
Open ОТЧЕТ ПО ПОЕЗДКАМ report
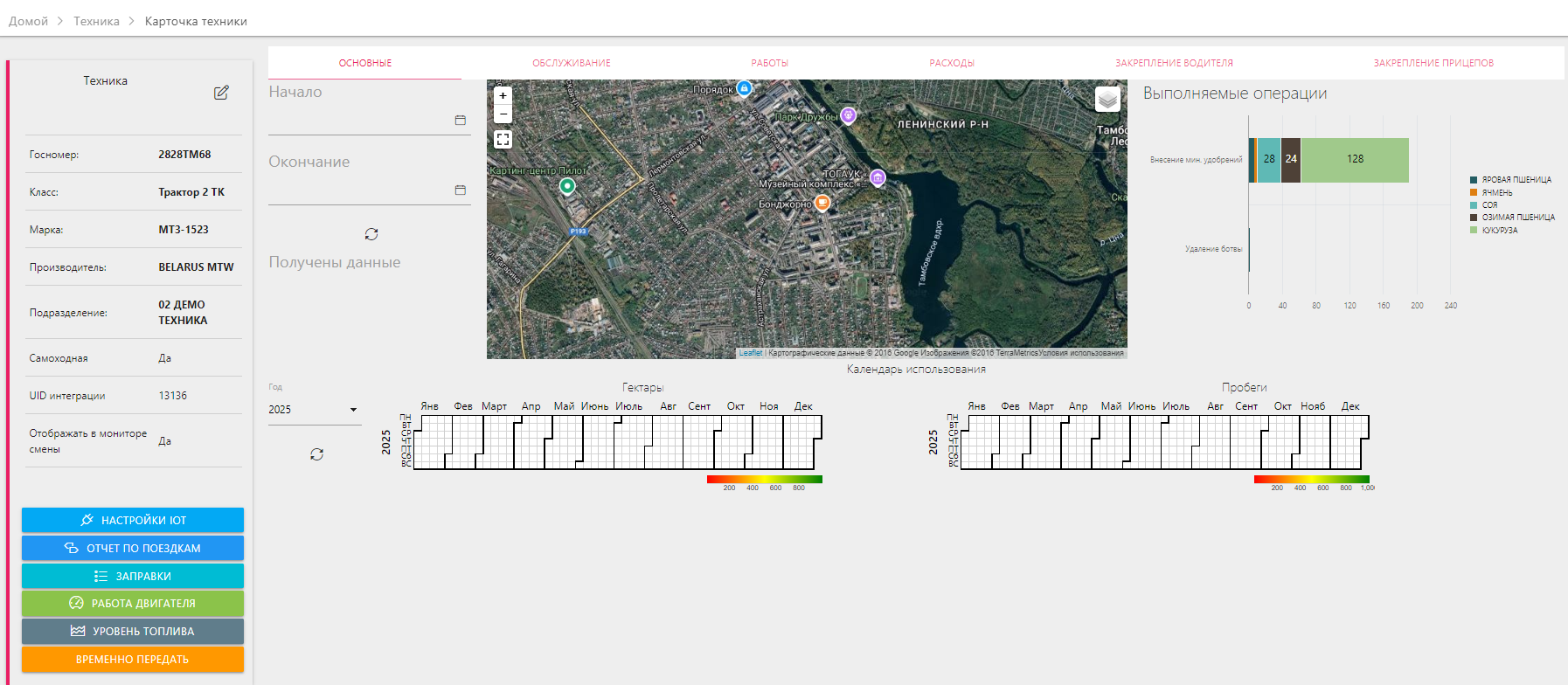[133, 548]
